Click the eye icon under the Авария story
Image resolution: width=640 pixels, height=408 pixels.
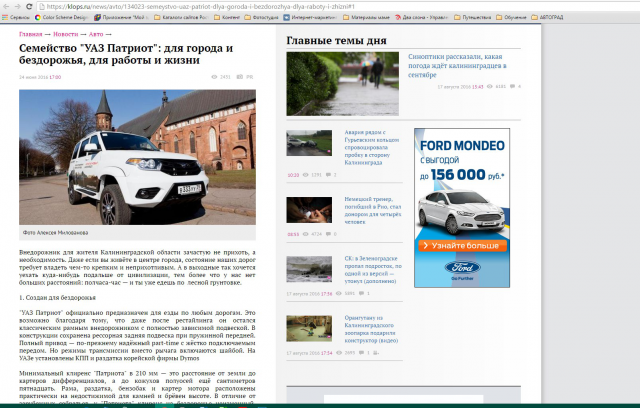click(305, 175)
